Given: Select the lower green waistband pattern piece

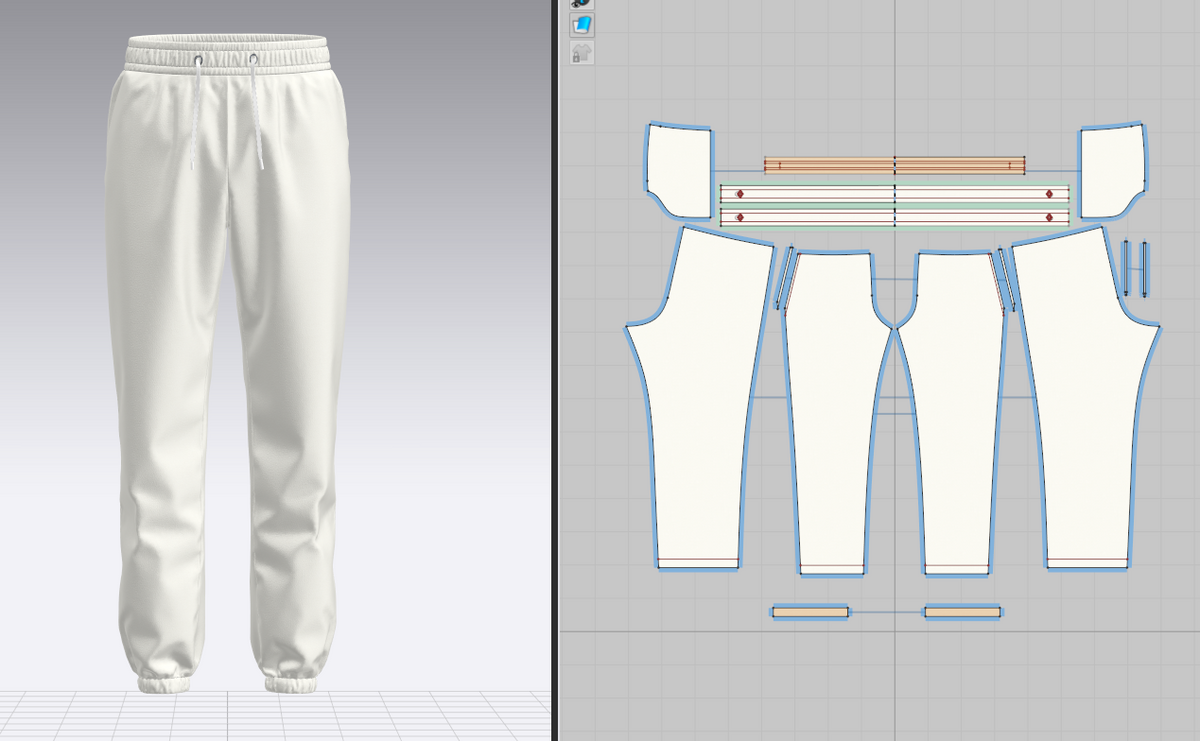Looking at the screenshot, I should (895, 217).
